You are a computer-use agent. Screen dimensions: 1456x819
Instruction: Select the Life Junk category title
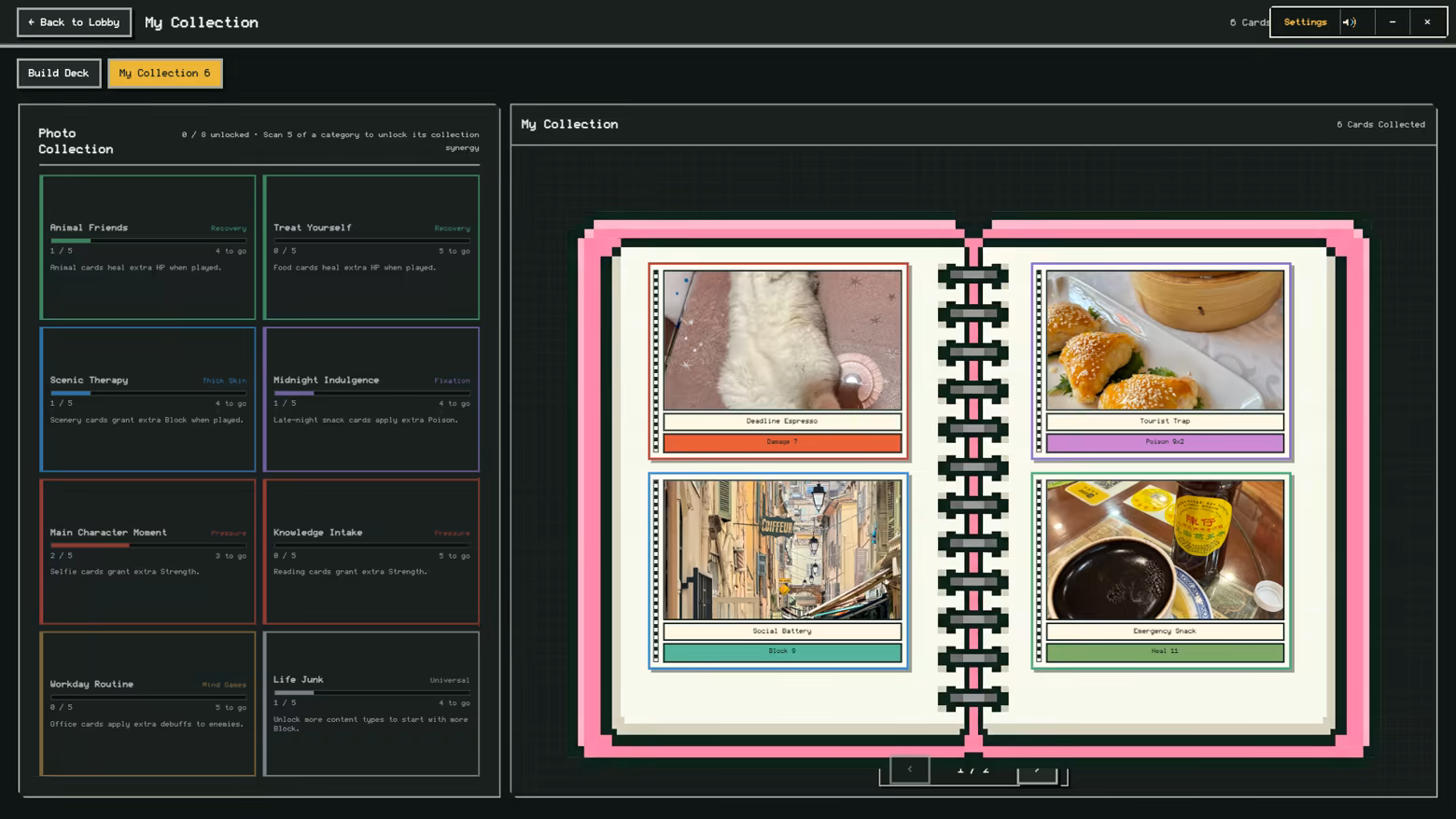point(299,679)
